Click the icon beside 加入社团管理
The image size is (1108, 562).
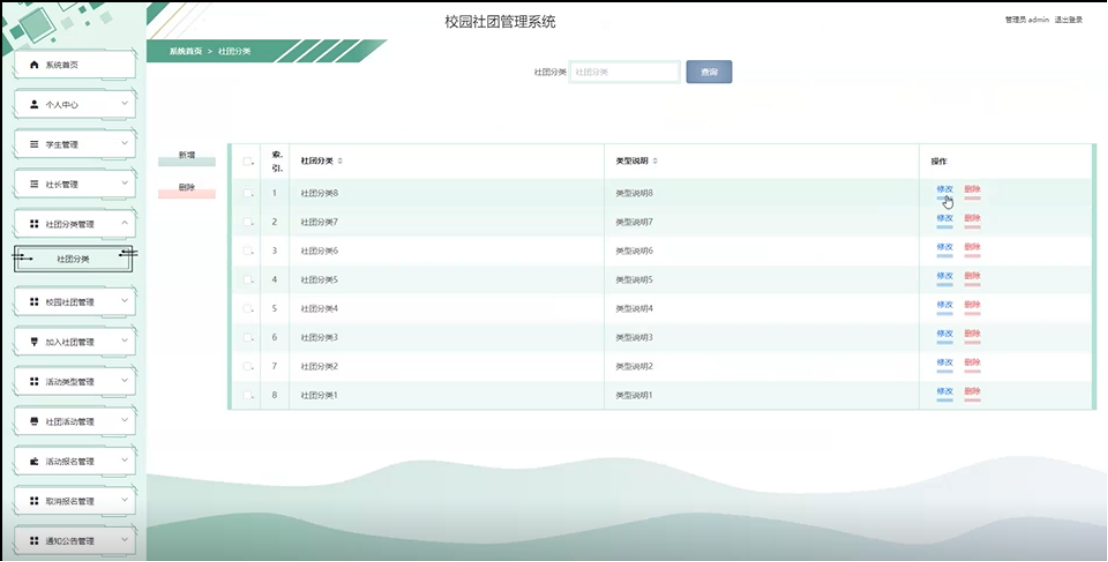pos(34,342)
